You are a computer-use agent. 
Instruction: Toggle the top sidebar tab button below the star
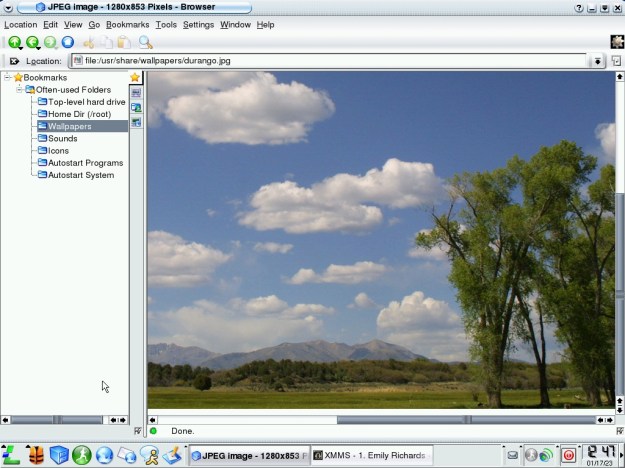click(x=136, y=92)
